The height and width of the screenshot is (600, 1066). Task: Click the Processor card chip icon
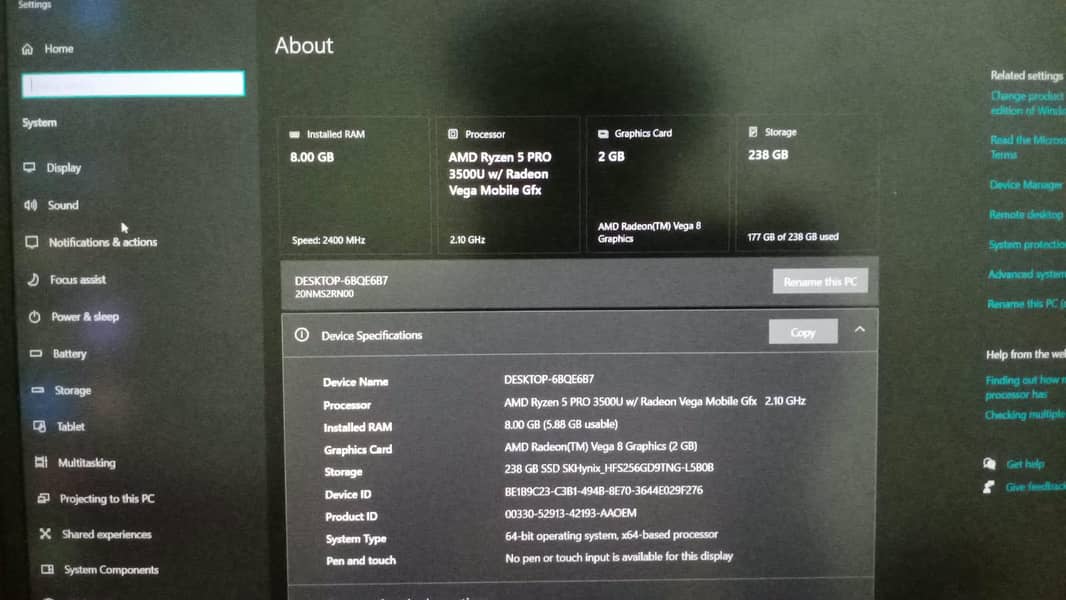pyautogui.click(x=453, y=134)
